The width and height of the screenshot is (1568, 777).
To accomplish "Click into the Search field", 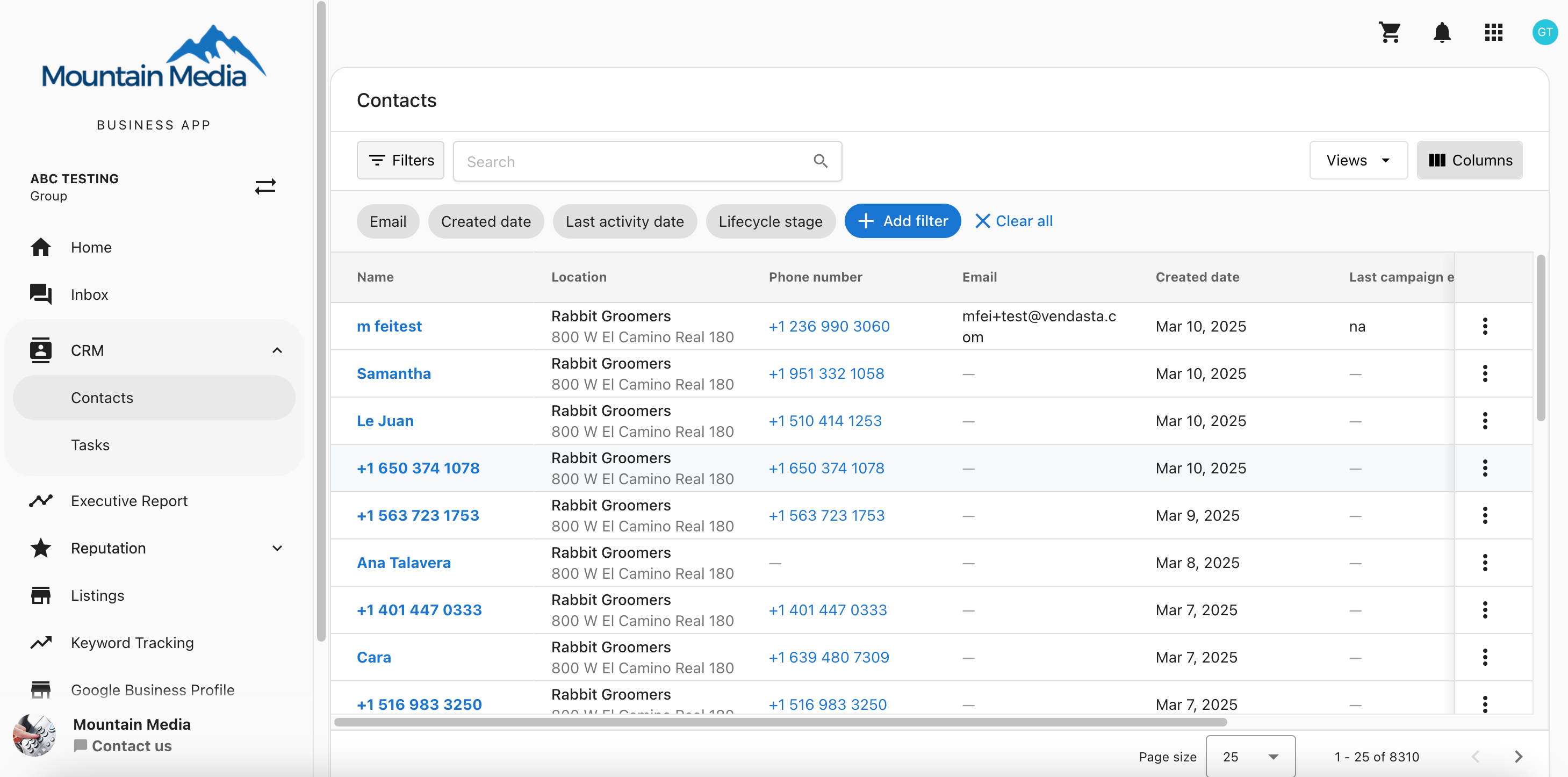I will point(647,161).
